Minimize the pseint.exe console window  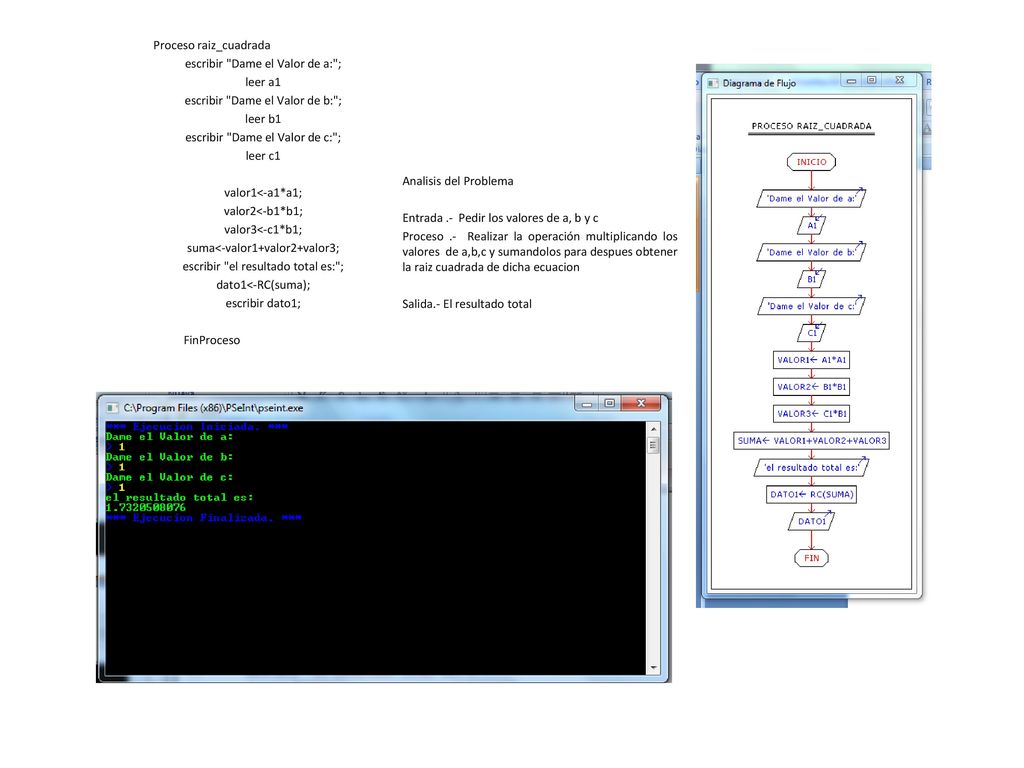pos(586,404)
